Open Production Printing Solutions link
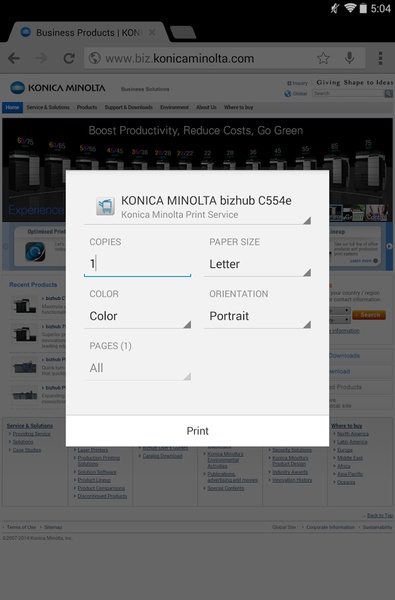 click(99, 461)
